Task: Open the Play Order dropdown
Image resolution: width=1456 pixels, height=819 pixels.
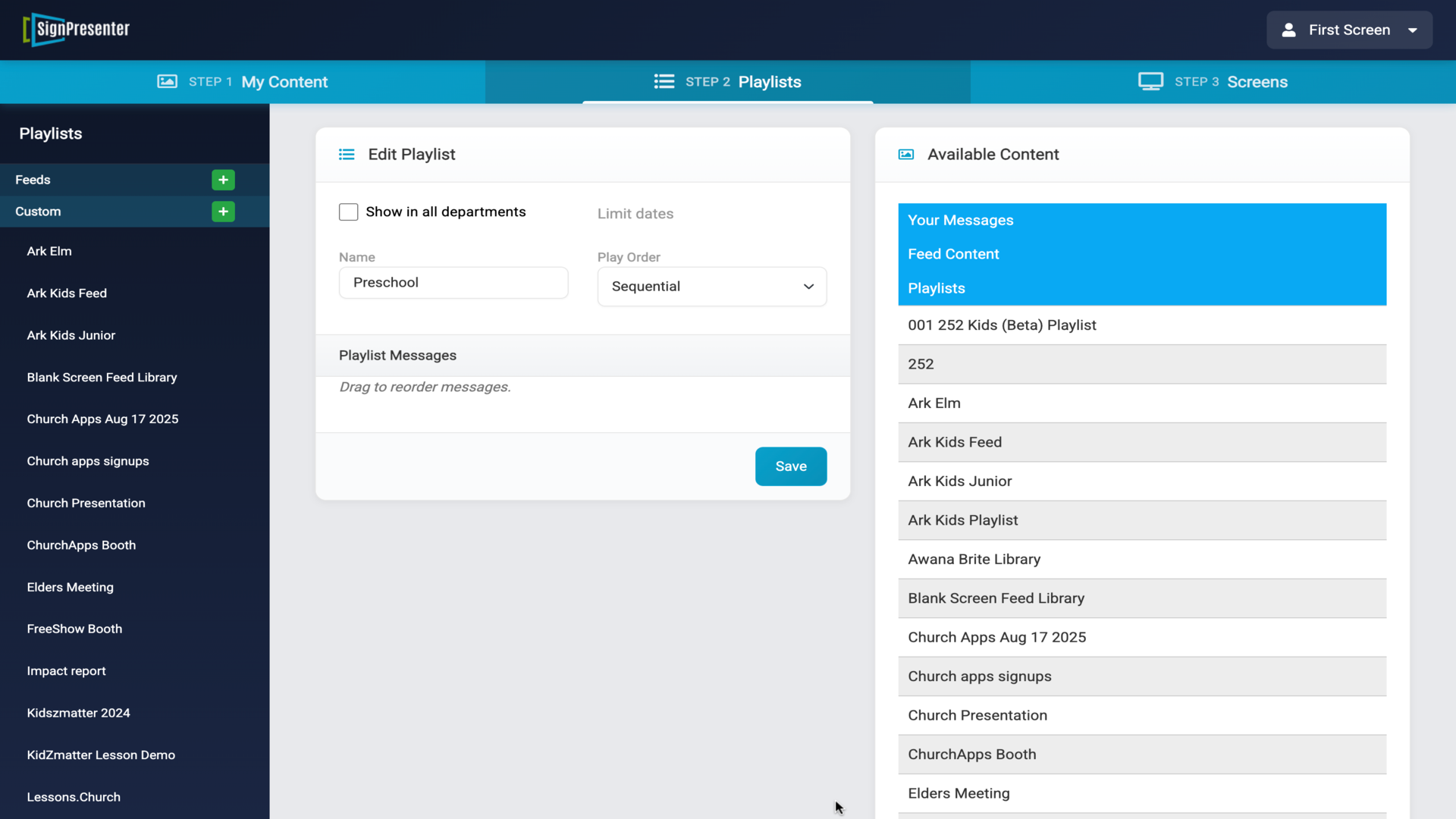Action: [x=711, y=287]
